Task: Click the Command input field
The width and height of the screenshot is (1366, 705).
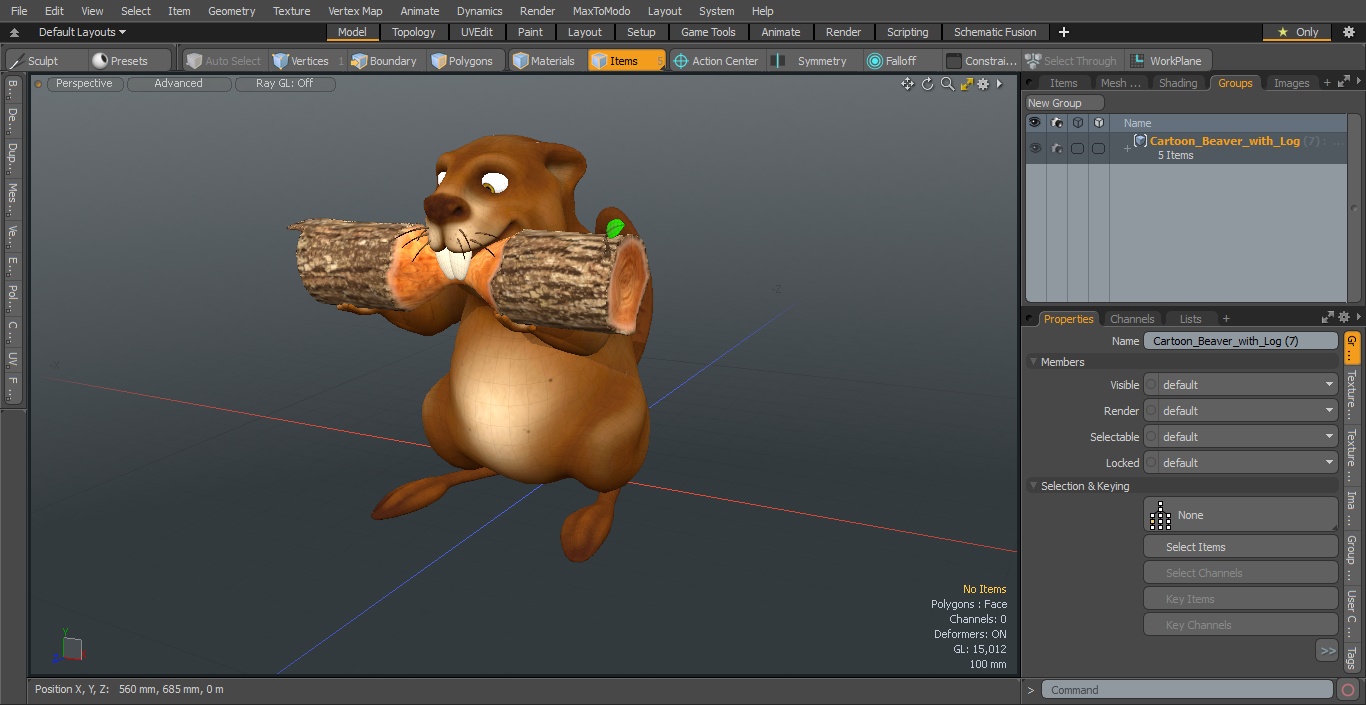Action: pyautogui.click(x=1187, y=690)
